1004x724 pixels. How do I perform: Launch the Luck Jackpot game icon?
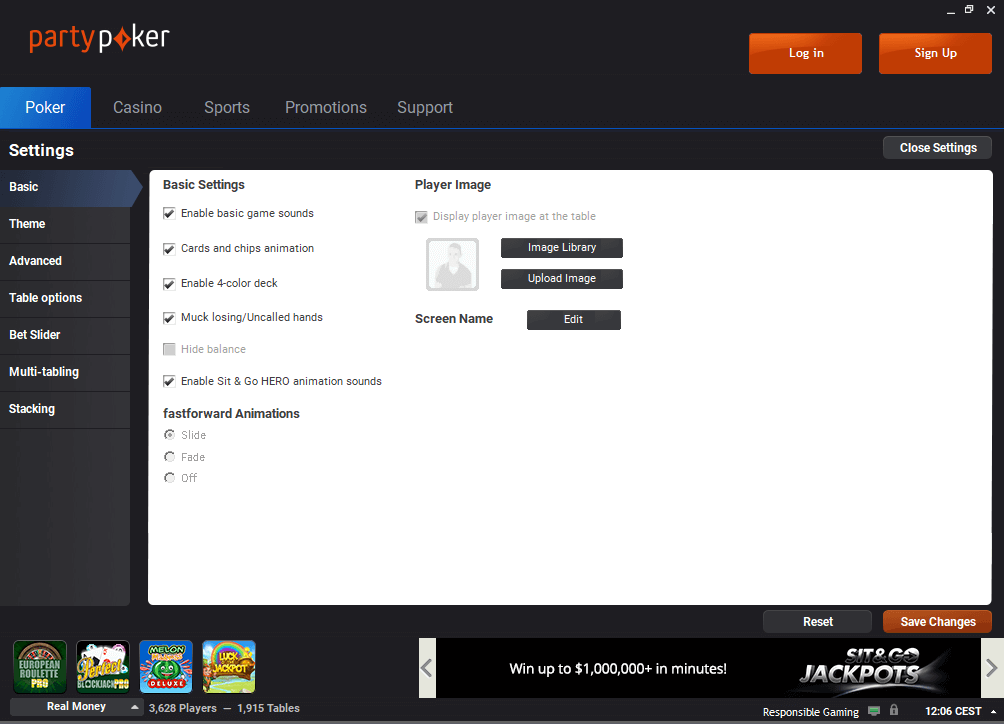(x=229, y=666)
